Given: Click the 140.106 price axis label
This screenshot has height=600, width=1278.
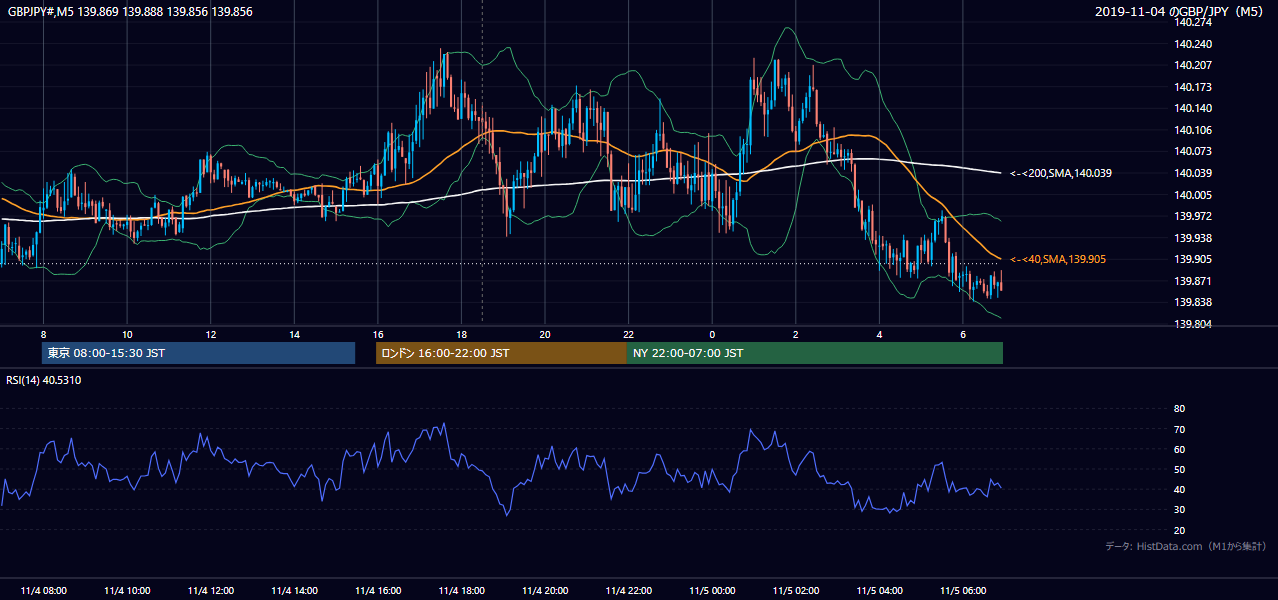Looking at the screenshot, I should (1193, 130).
